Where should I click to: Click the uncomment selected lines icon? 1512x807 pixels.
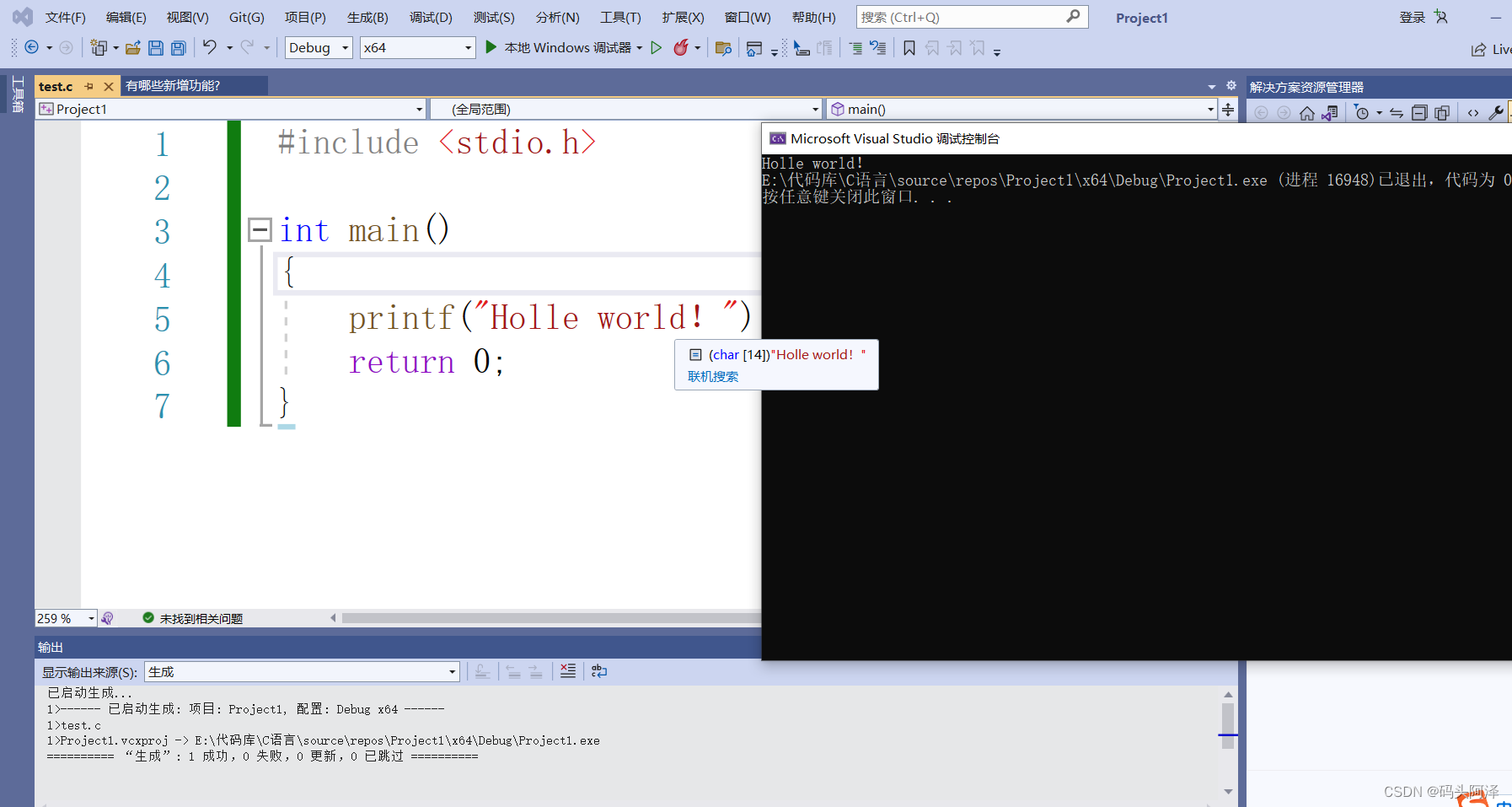tap(878, 48)
